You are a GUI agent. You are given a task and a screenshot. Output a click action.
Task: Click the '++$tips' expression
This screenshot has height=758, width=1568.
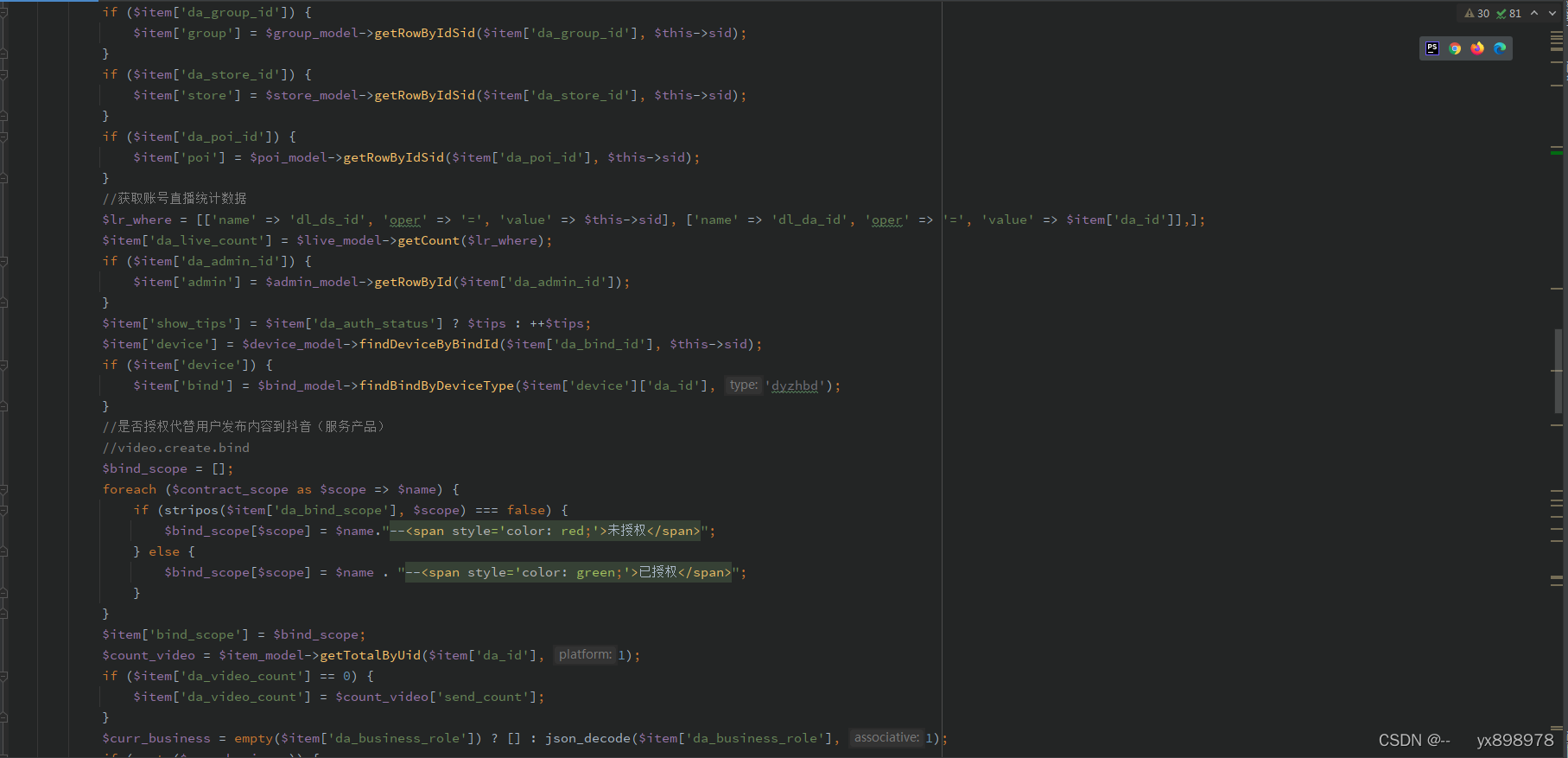tap(557, 324)
